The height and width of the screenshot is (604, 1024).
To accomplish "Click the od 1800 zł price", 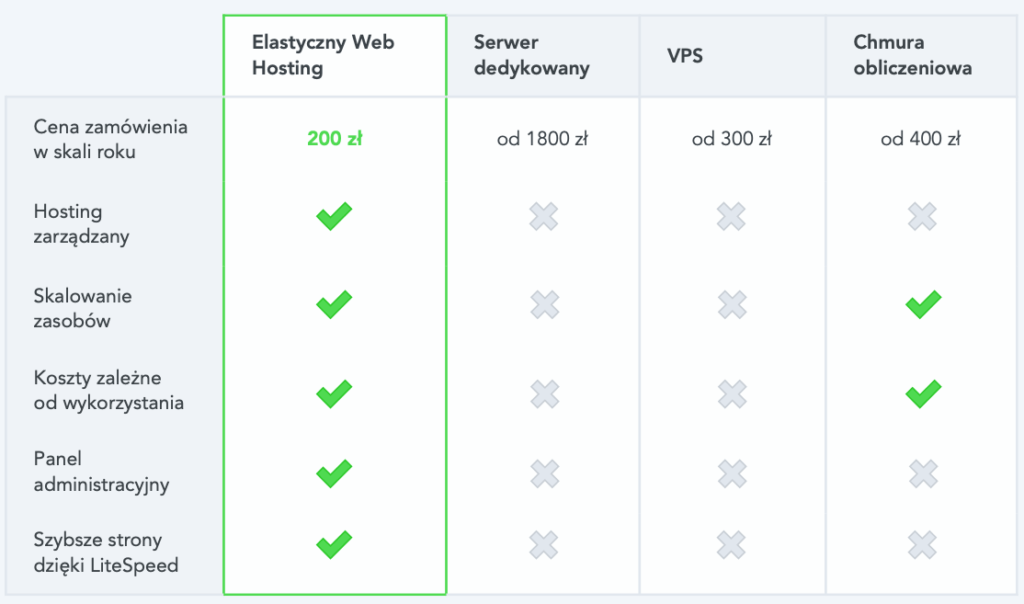I will coord(543,138).
